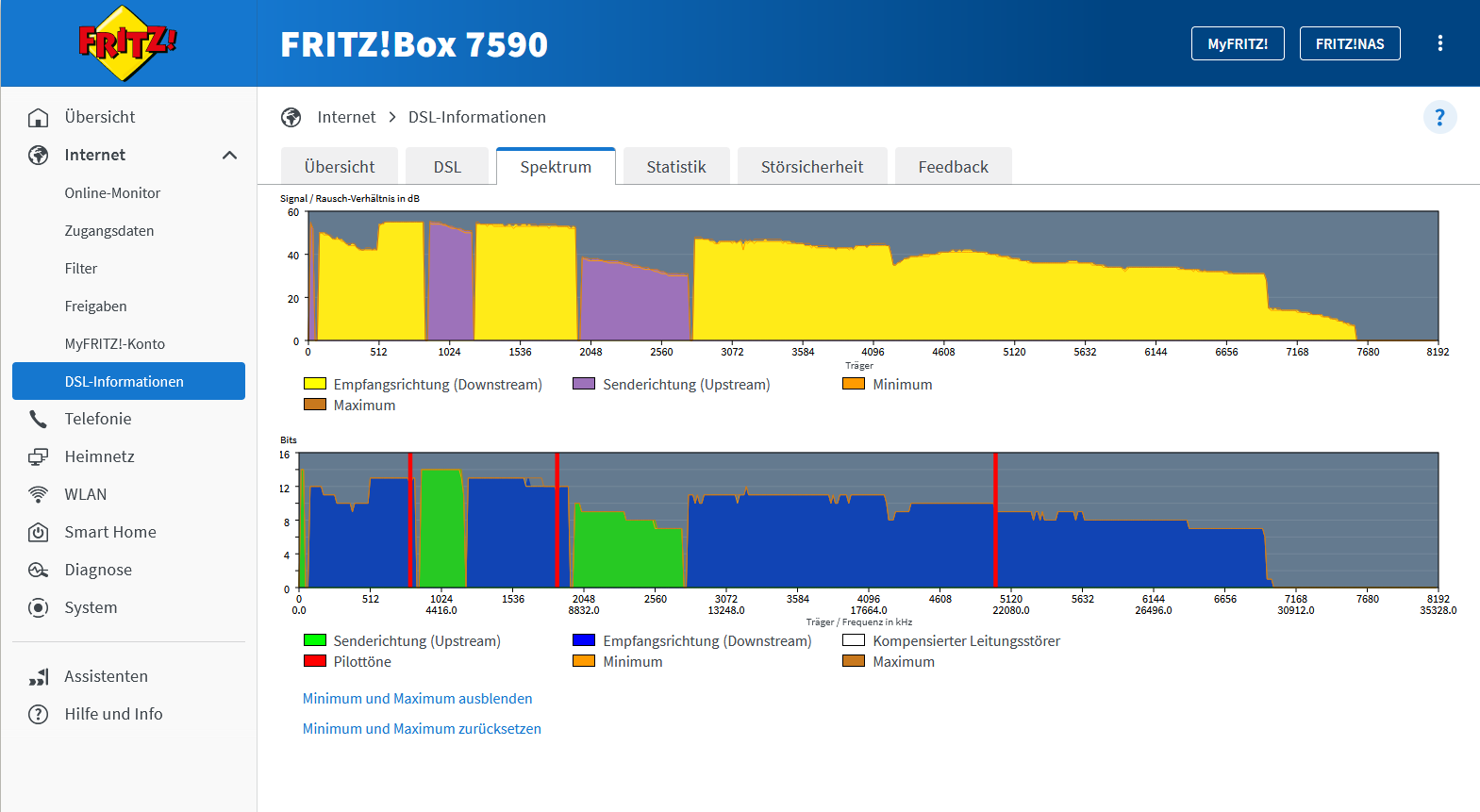Open the System settings icon
Viewport: 1480px width, 812px height.
(38, 607)
